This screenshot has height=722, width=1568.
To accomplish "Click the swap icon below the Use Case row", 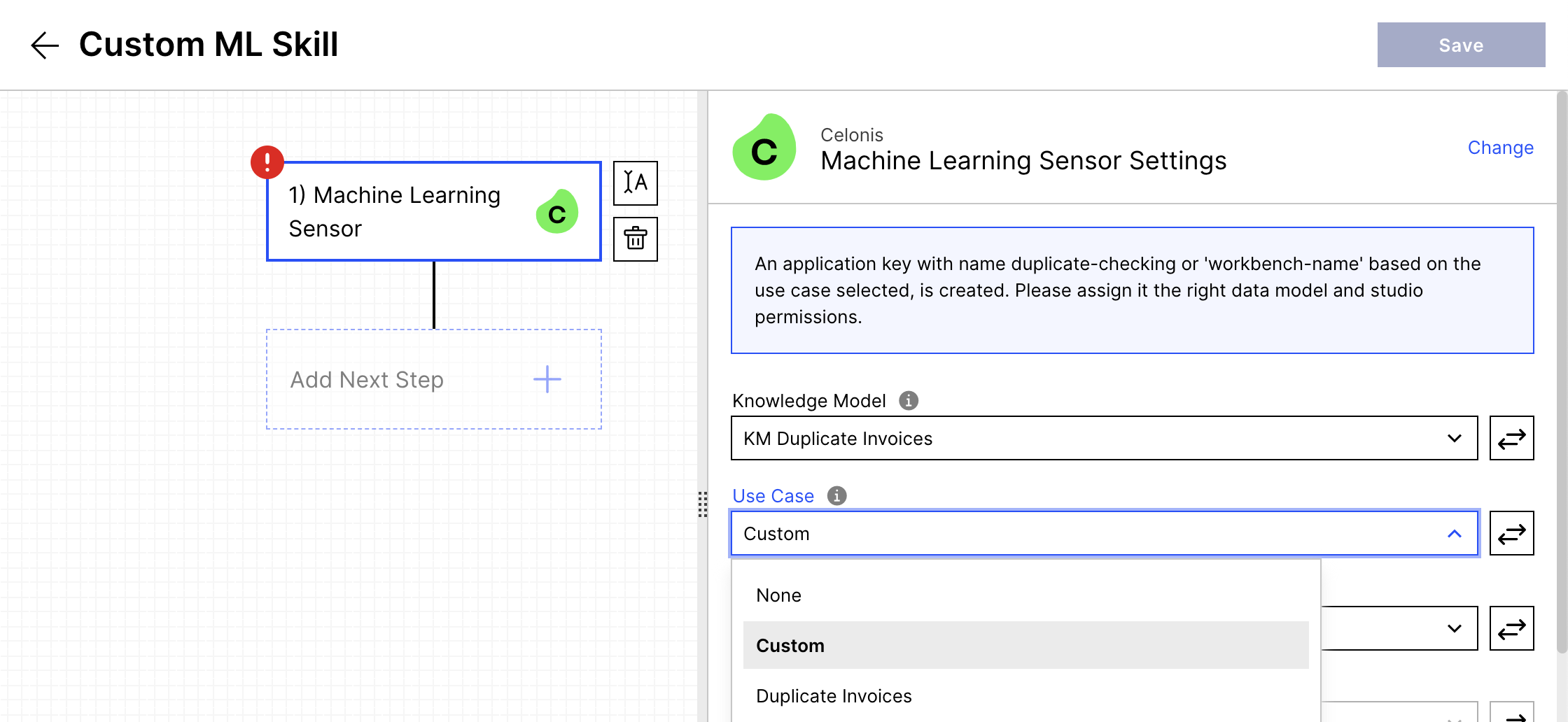I will [x=1512, y=628].
